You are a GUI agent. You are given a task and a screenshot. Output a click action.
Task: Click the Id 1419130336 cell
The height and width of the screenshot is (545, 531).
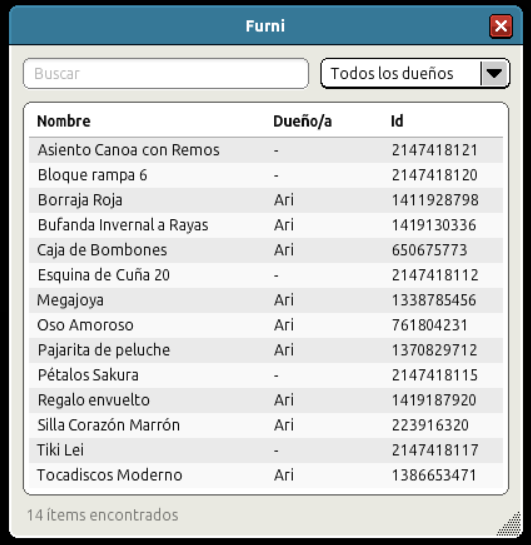434,226
